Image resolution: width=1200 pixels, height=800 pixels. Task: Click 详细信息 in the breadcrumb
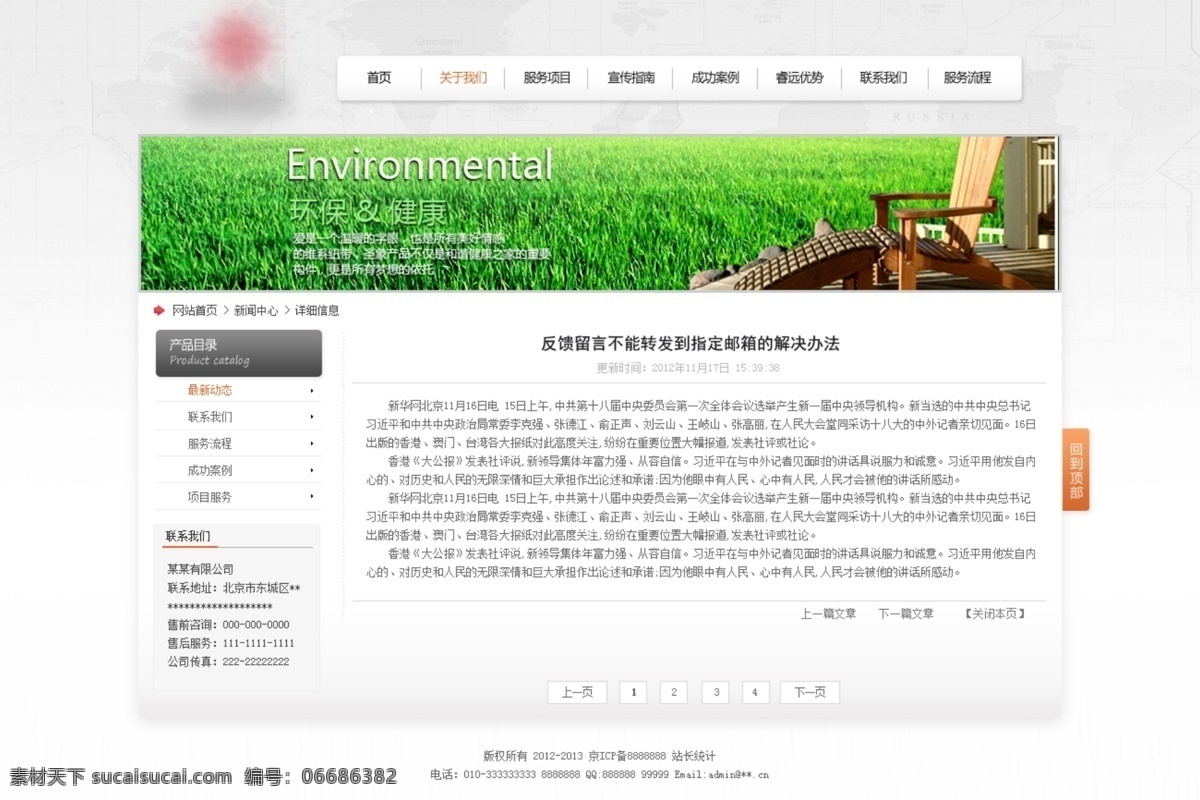click(317, 311)
